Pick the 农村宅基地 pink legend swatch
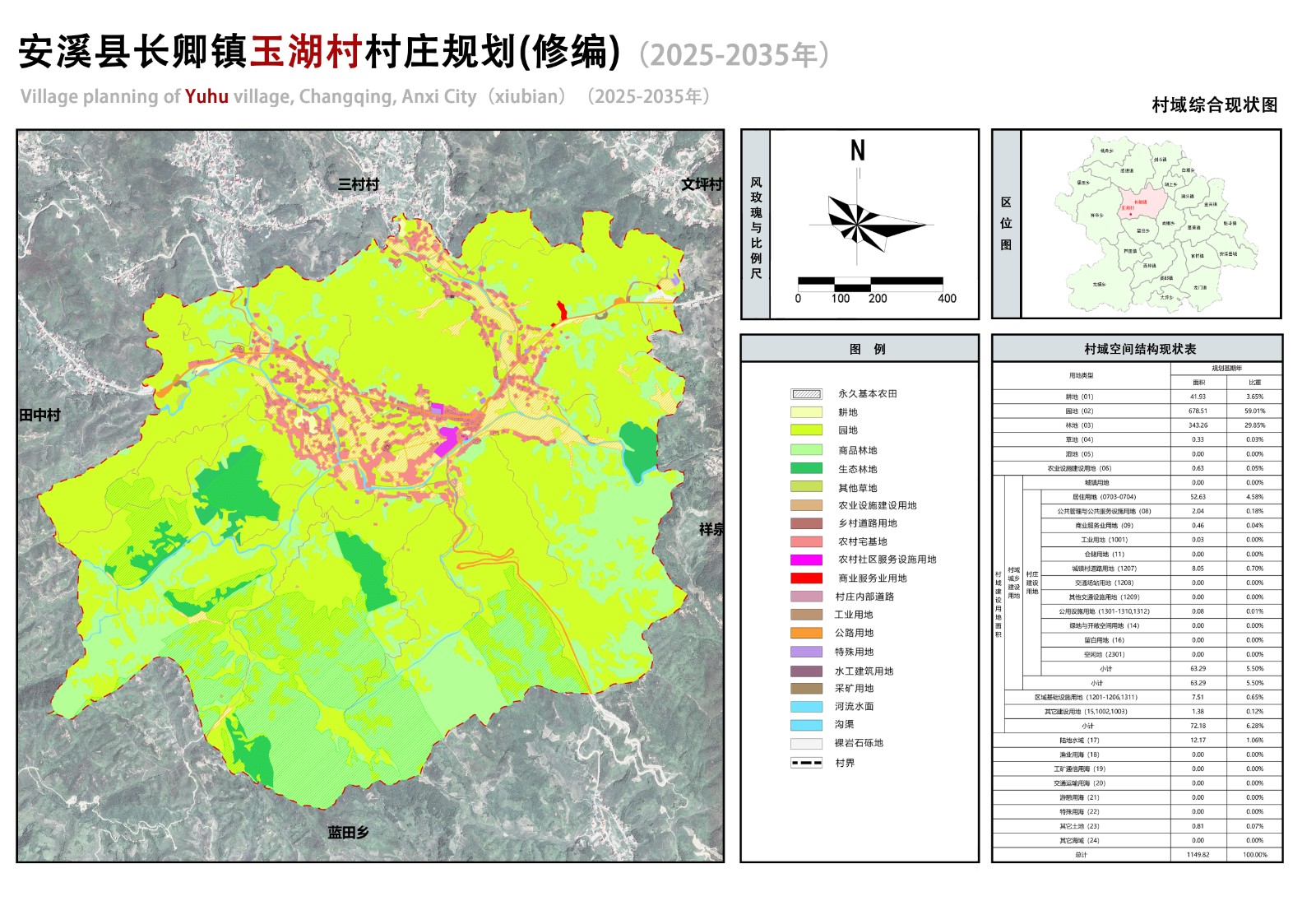Viewport: 1316px width, 901px height. [806, 541]
